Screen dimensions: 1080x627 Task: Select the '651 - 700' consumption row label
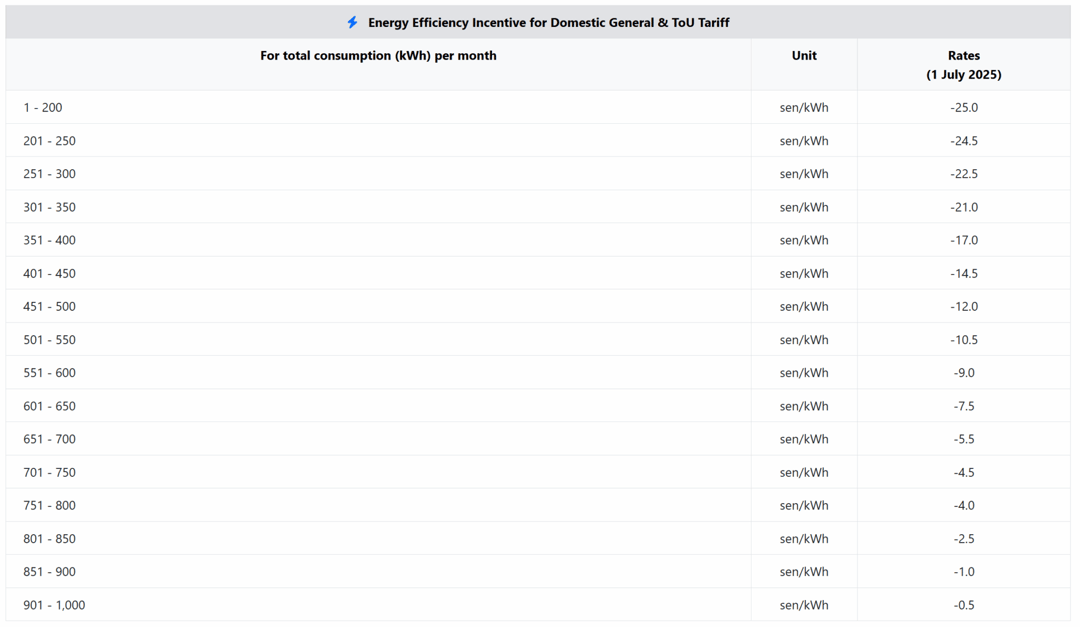(x=50, y=439)
